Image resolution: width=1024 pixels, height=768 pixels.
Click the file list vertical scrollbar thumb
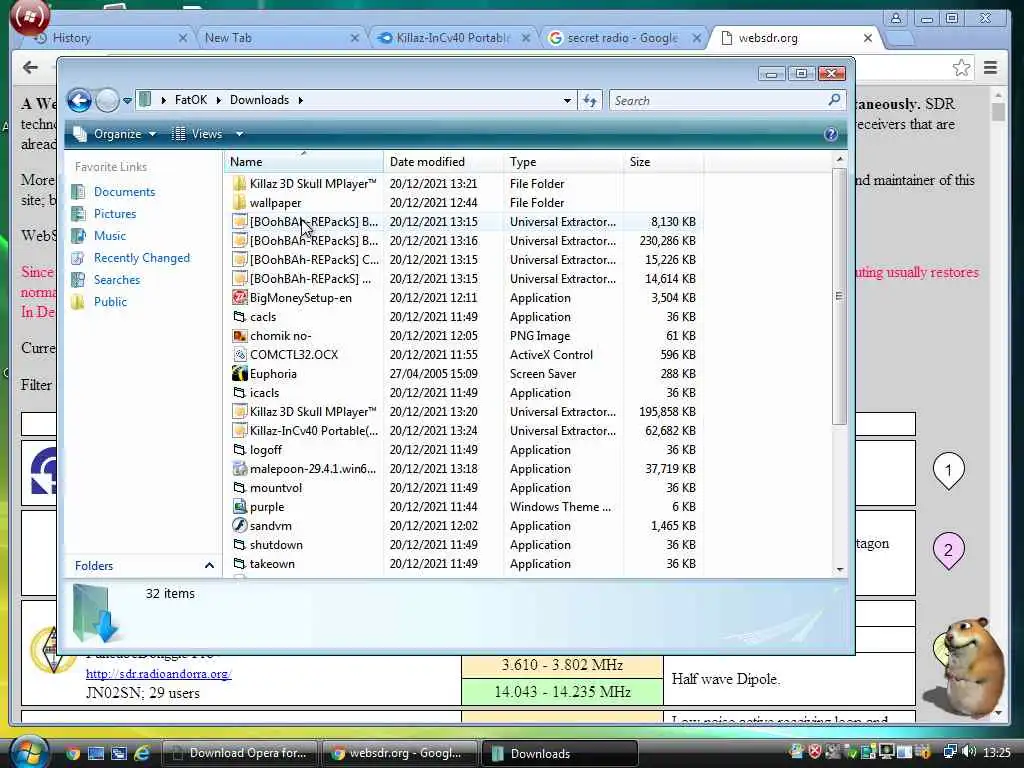point(840,297)
